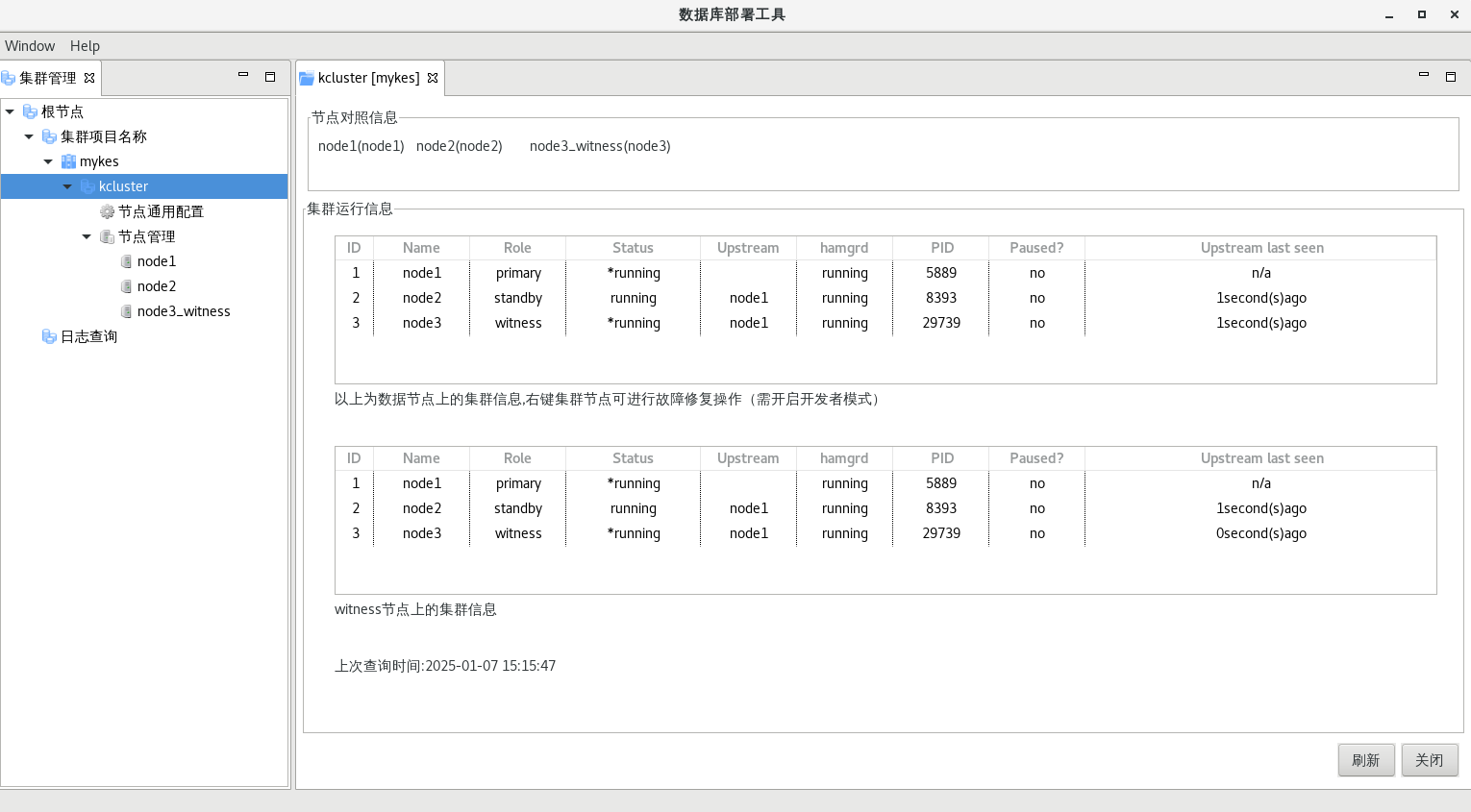The image size is (1471, 812).
Task: Collapse the mykes tree node arrow
Action: point(48,161)
